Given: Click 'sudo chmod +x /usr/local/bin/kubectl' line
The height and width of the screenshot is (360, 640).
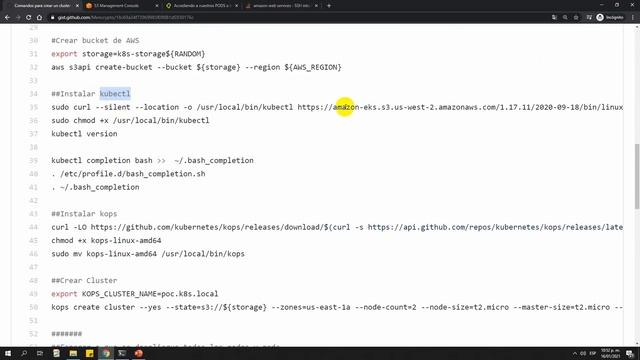Looking at the screenshot, I should tap(130, 120).
